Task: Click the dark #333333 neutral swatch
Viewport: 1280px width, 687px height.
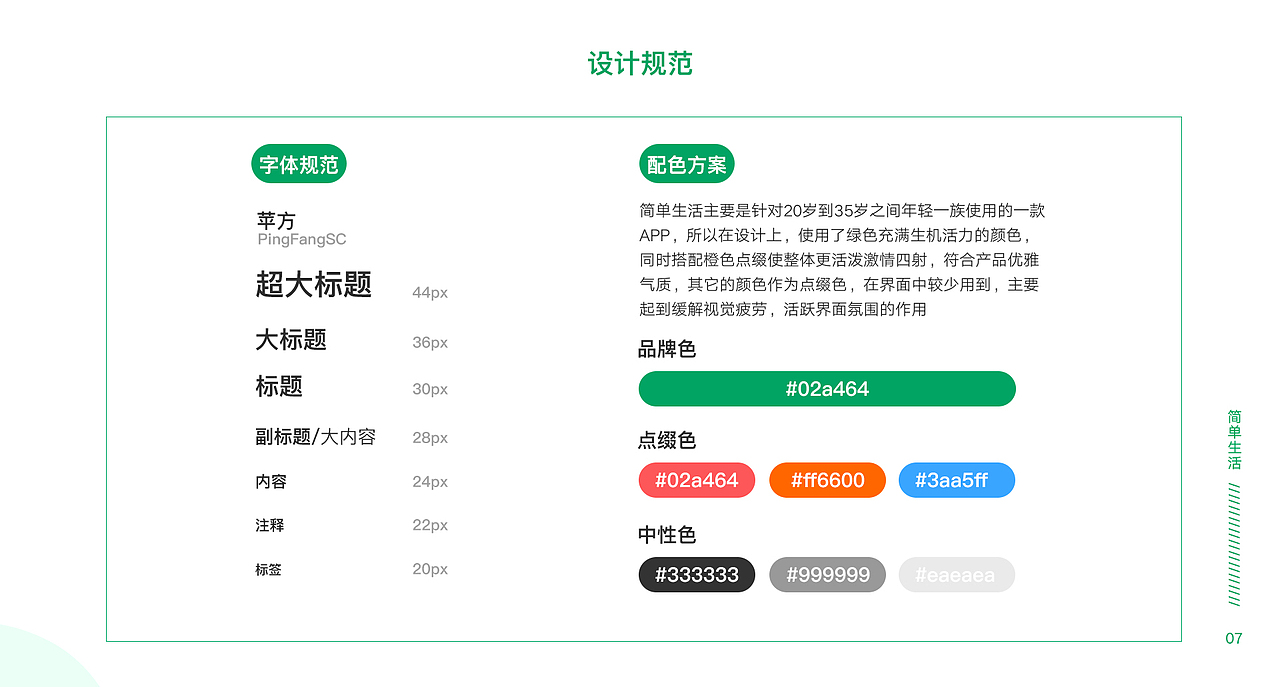Action: click(696, 574)
